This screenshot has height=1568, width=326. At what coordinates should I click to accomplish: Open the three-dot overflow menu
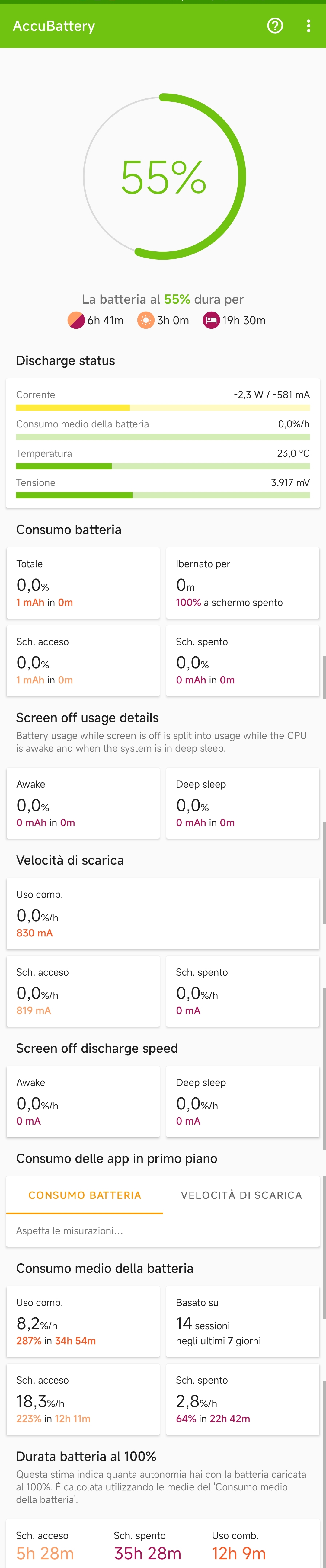(308, 26)
